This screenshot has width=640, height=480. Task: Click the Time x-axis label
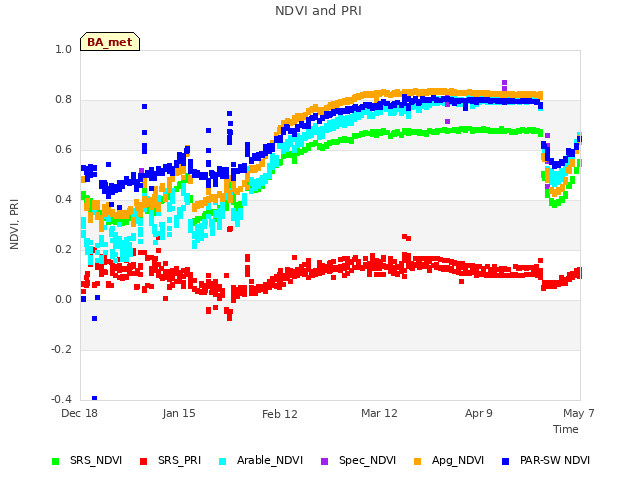(x=566, y=429)
